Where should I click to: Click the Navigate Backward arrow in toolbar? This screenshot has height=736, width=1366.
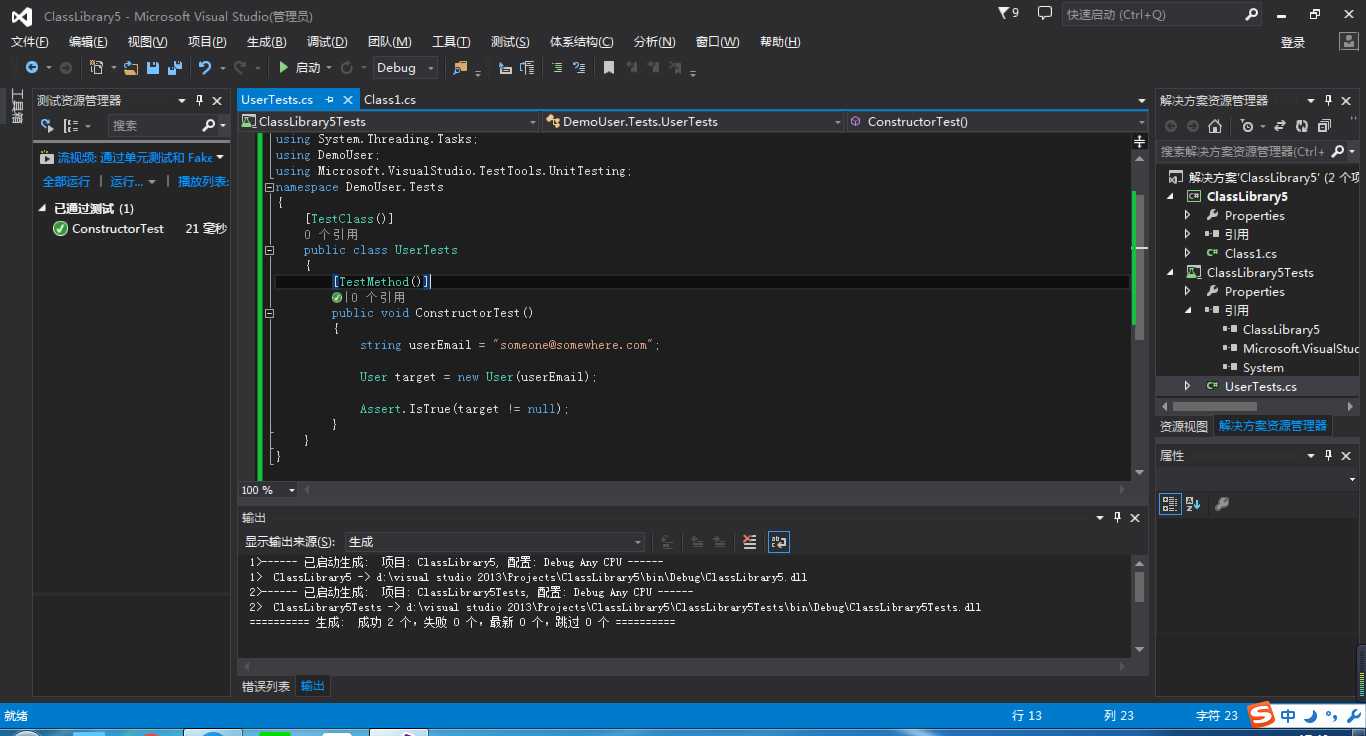[x=32, y=68]
